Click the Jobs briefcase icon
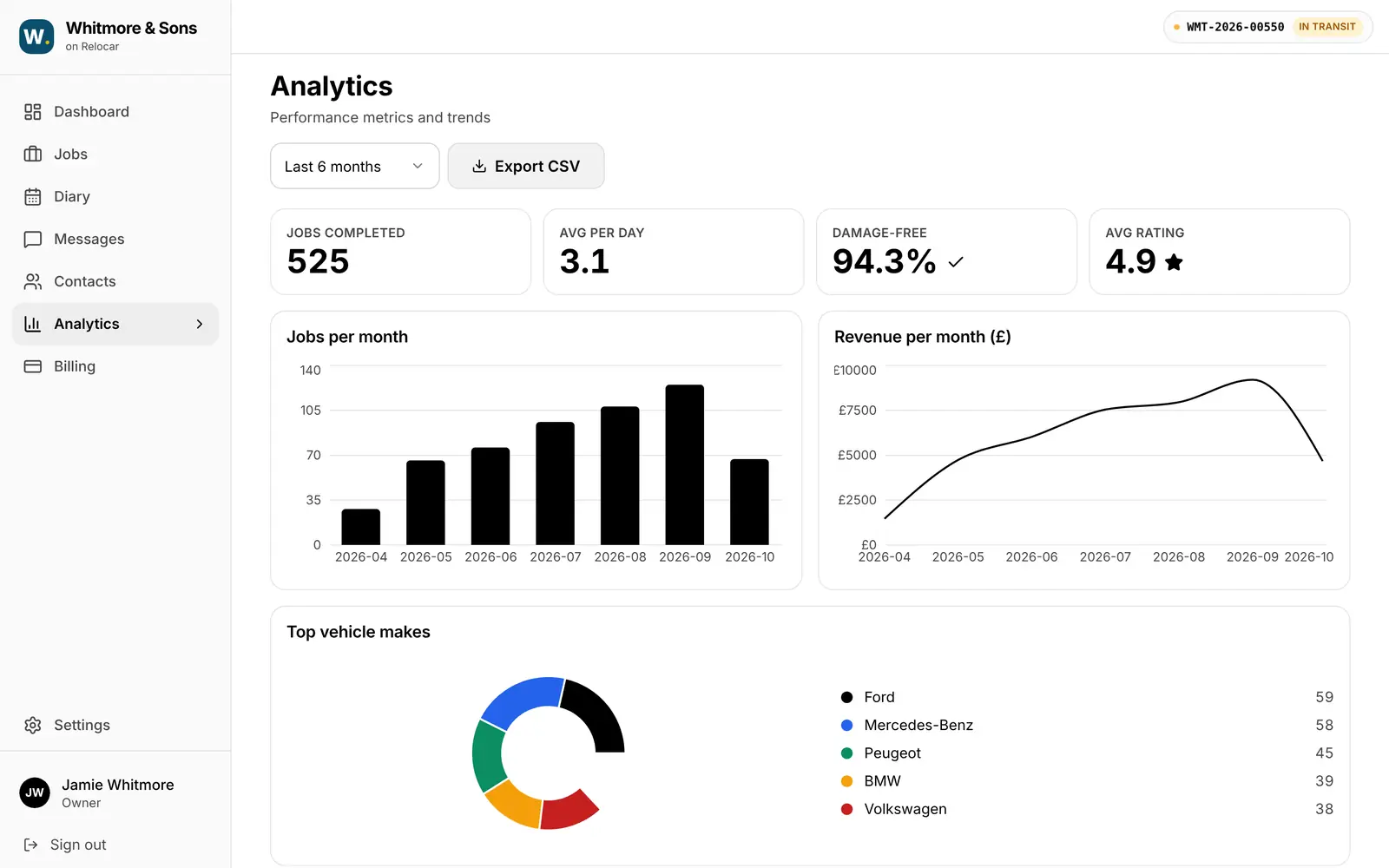1389x868 pixels. click(x=33, y=155)
